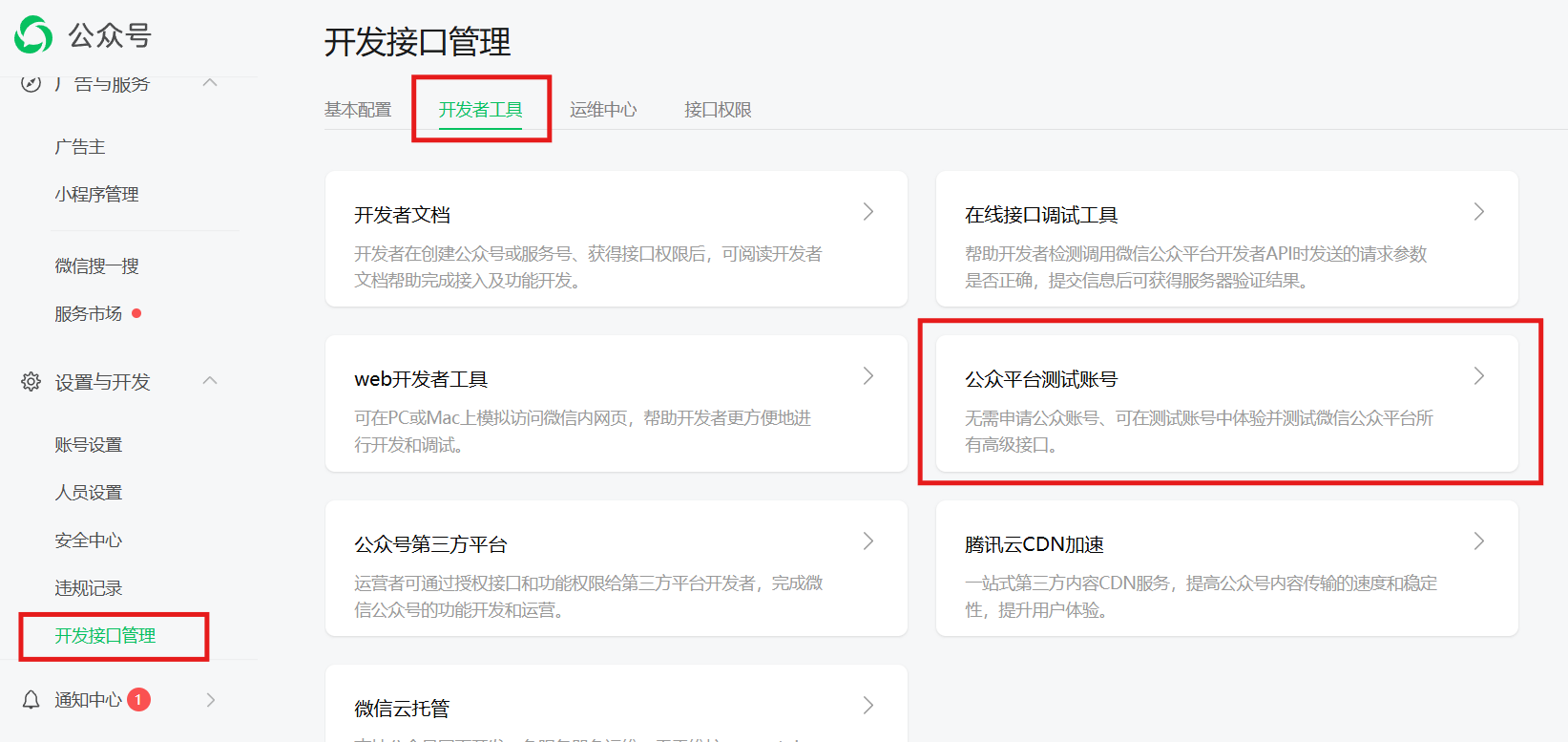Open the 微信云托管 card title
This screenshot has width=1568, height=742.
pos(402,709)
